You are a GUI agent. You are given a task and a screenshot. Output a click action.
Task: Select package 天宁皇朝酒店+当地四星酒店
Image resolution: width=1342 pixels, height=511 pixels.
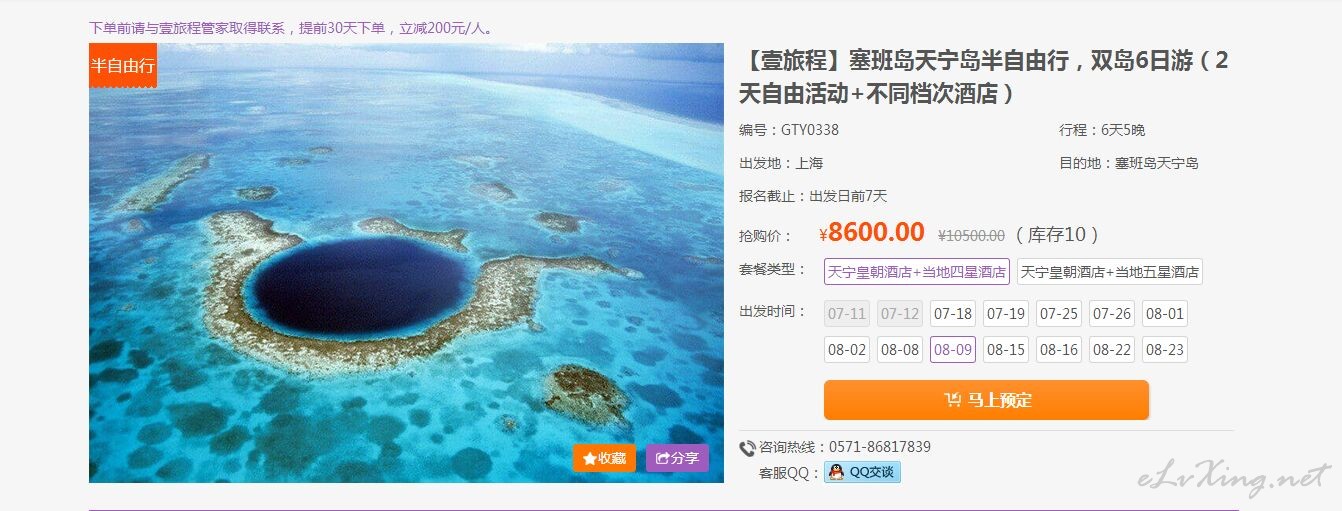(x=917, y=272)
